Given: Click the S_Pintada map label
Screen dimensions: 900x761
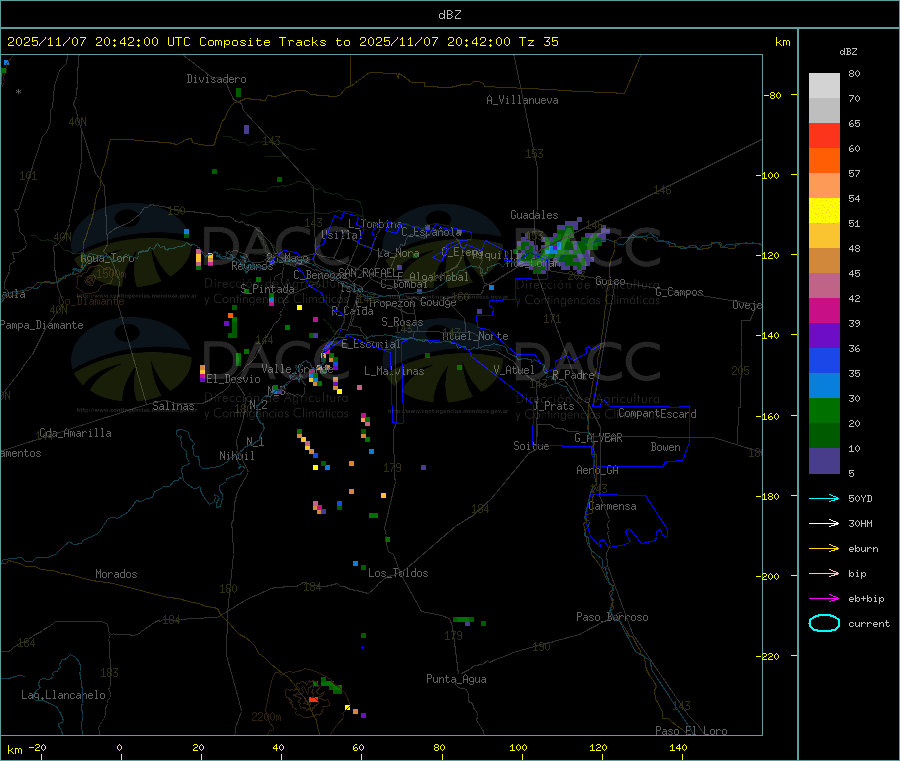Looking at the screenshot, I should (x=267, y=289).
